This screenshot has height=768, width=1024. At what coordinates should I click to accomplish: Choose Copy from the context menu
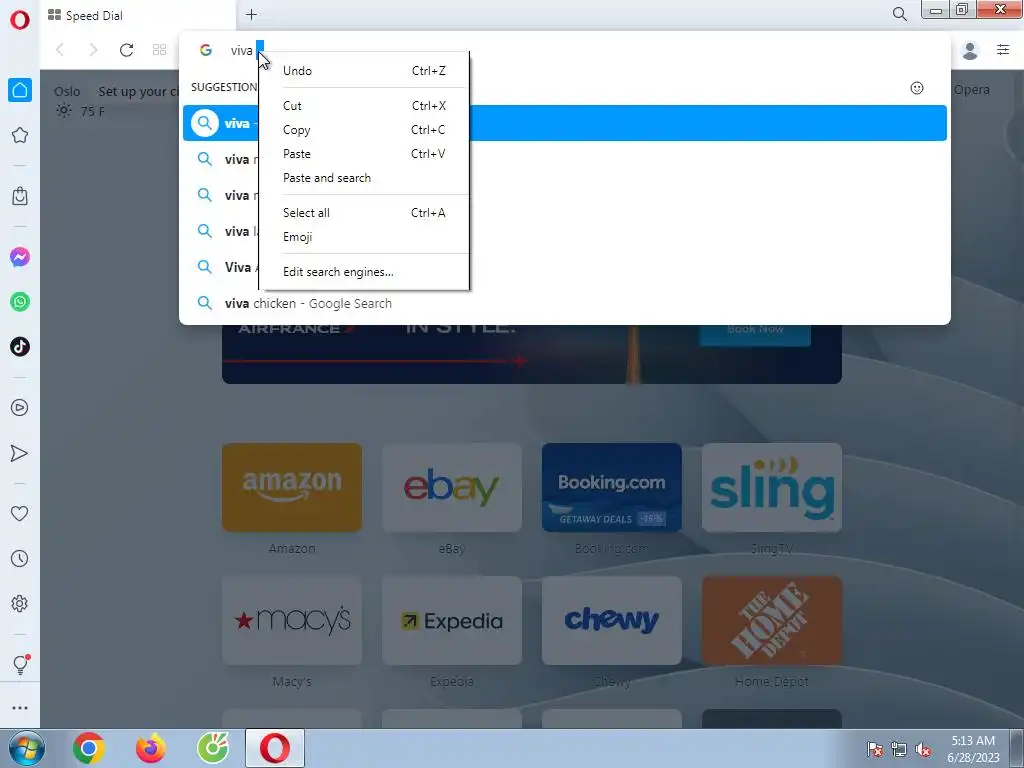364,130
